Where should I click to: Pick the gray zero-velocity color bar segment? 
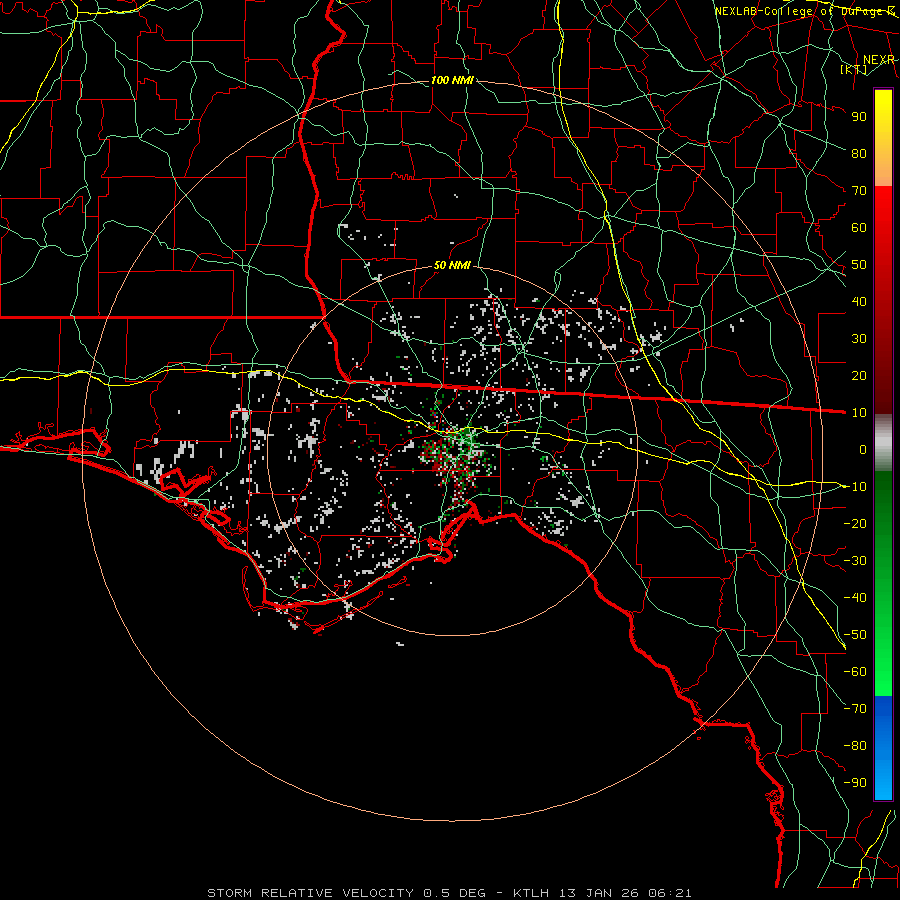click(x=883, y=443)
